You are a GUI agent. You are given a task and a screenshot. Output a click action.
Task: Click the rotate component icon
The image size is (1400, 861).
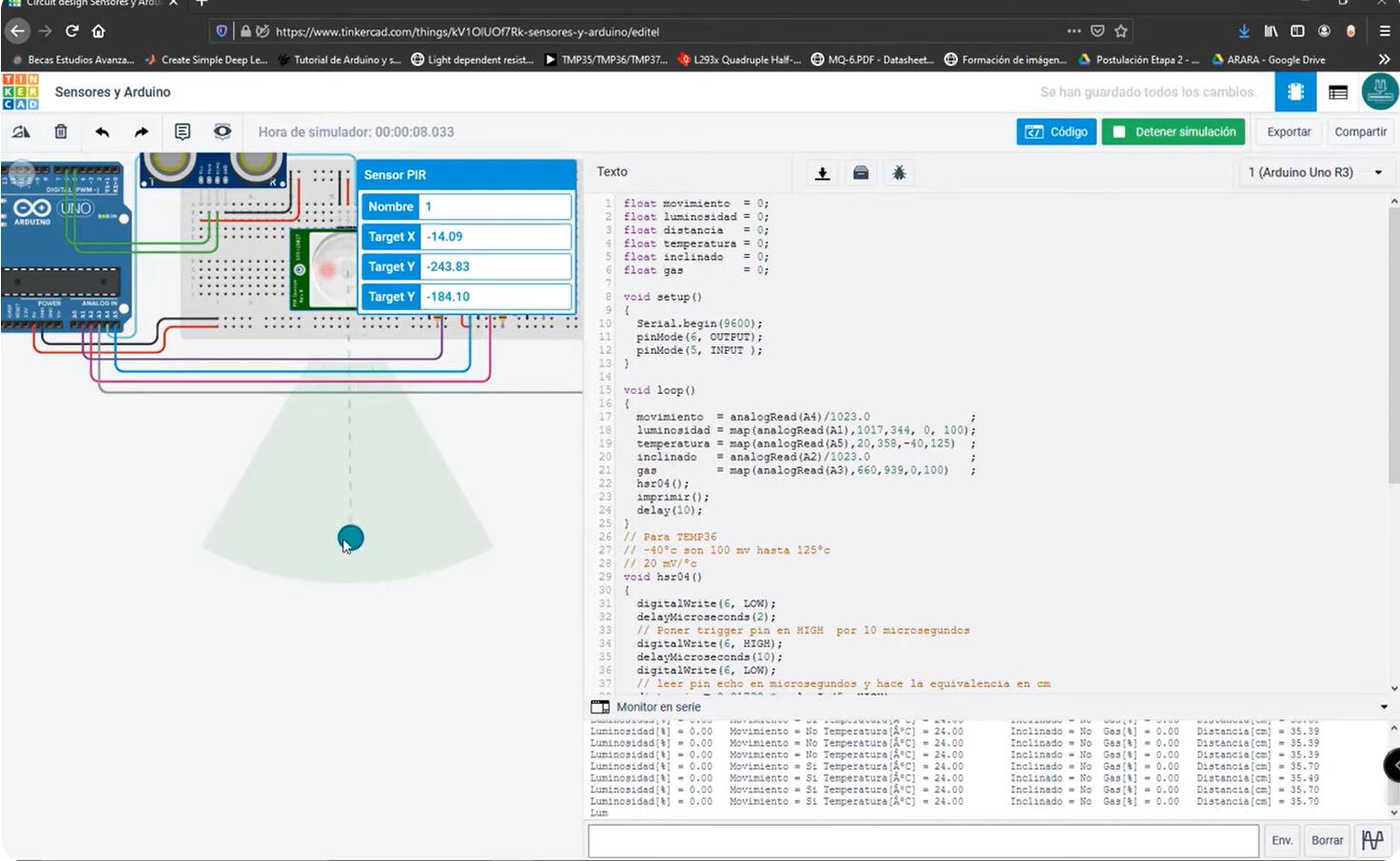point(21,132)
